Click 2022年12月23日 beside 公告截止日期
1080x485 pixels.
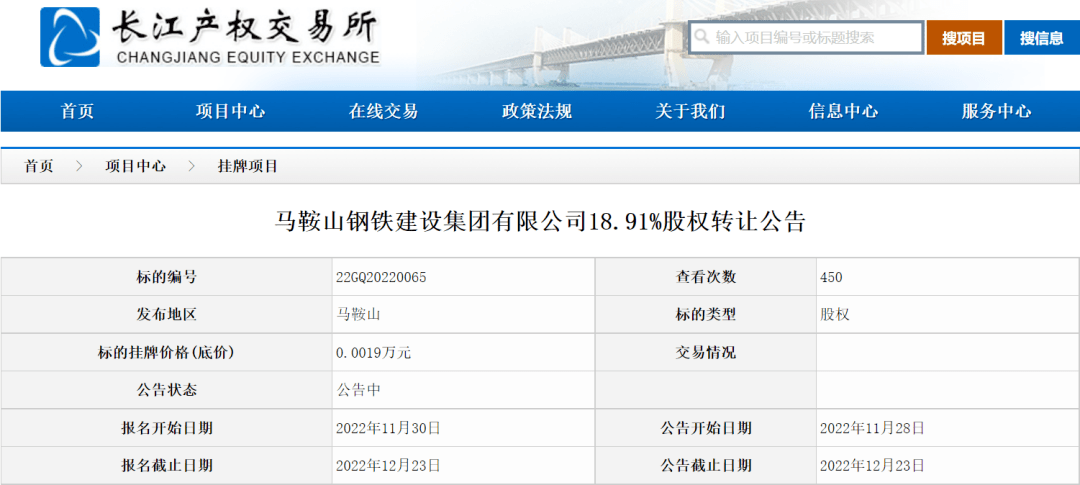coord(872,466)
